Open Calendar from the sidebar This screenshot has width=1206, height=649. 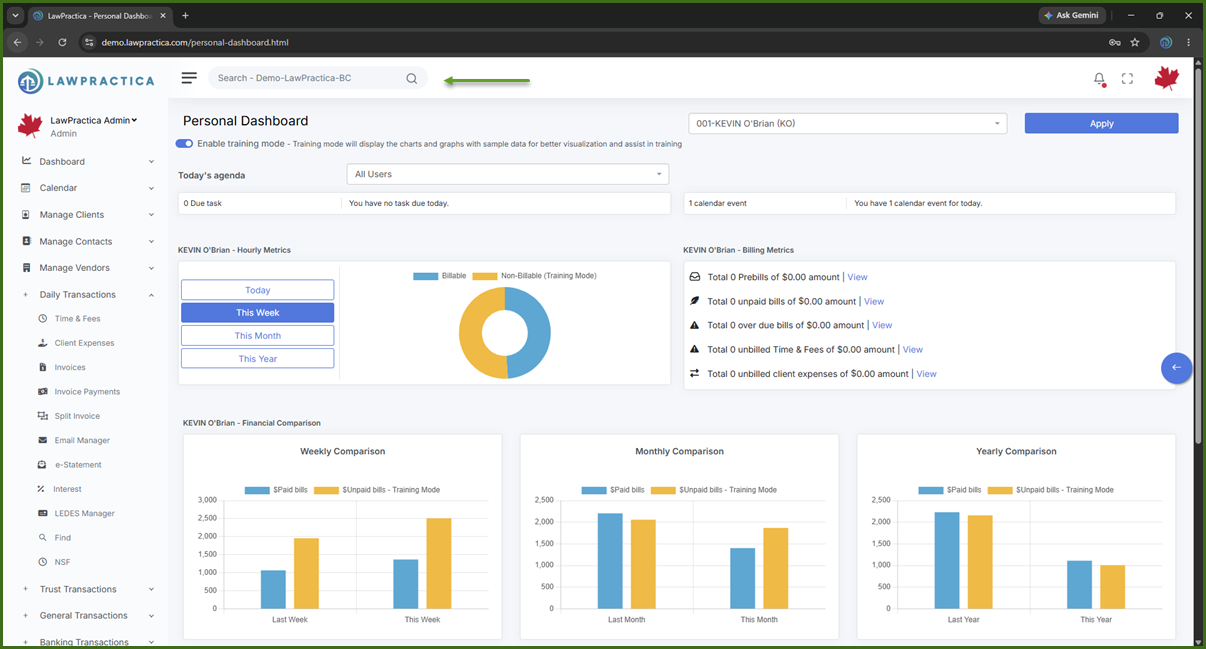coord(58,188)
